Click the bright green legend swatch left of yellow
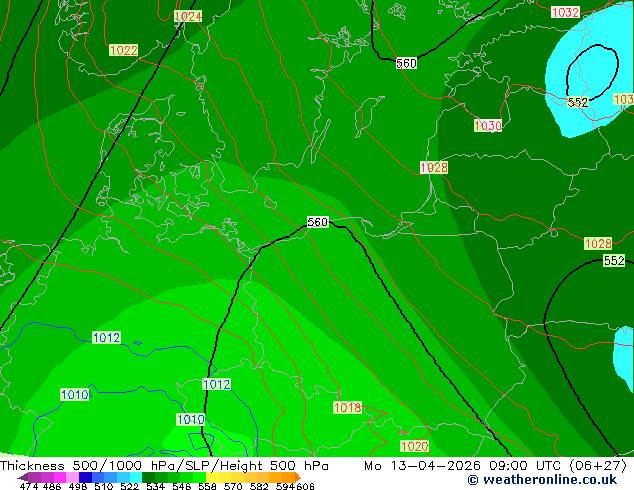This screenshot has height=490, width=634. [x=199, y=477]
